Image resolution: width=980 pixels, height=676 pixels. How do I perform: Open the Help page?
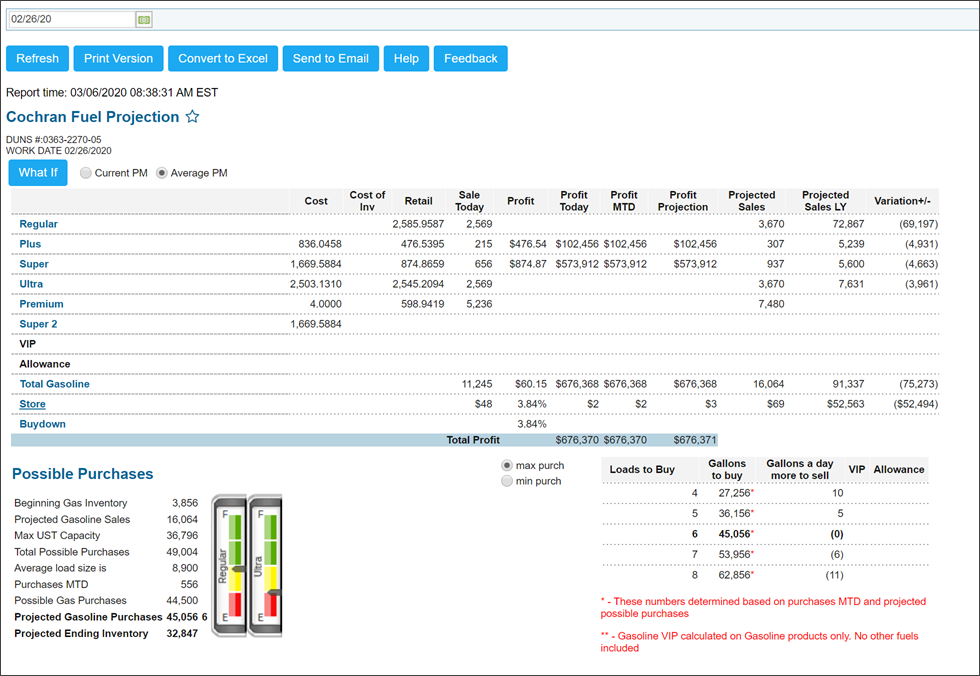406,59
